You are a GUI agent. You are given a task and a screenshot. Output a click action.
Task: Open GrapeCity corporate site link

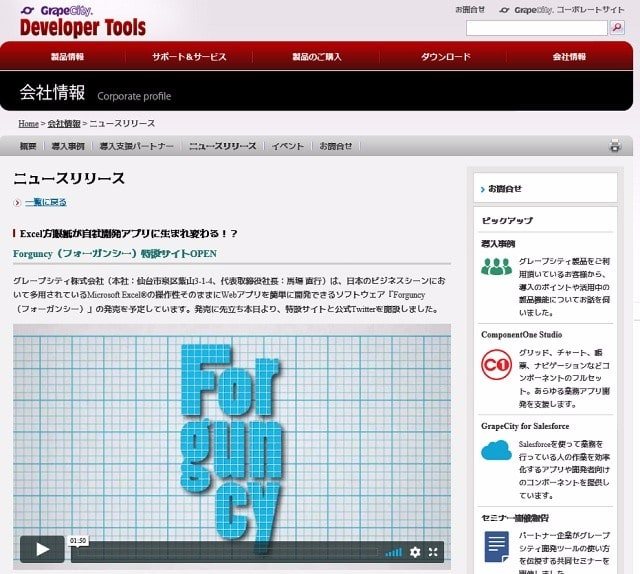point(562,10)
